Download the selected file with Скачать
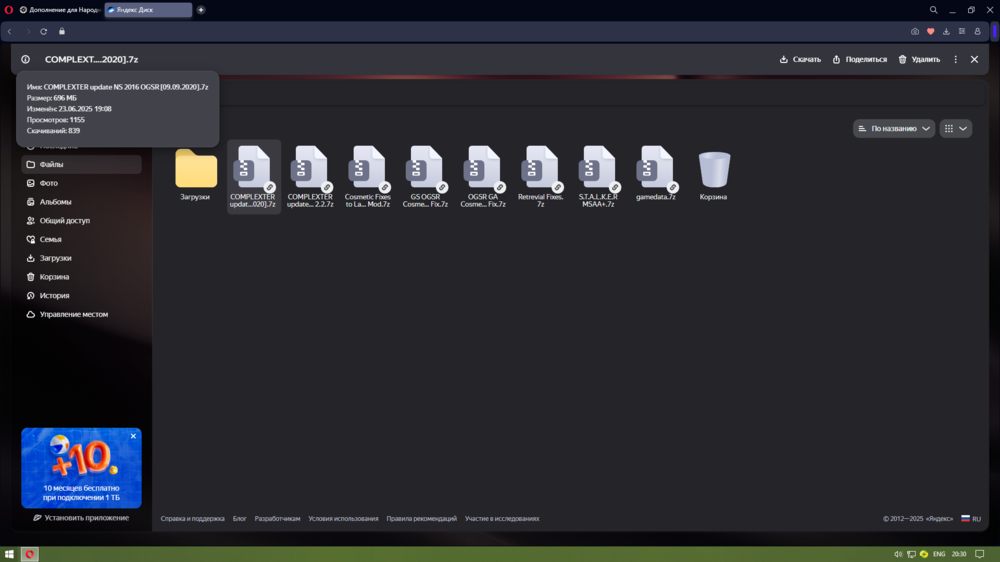1000x562 pixels. tap(800, 59)
